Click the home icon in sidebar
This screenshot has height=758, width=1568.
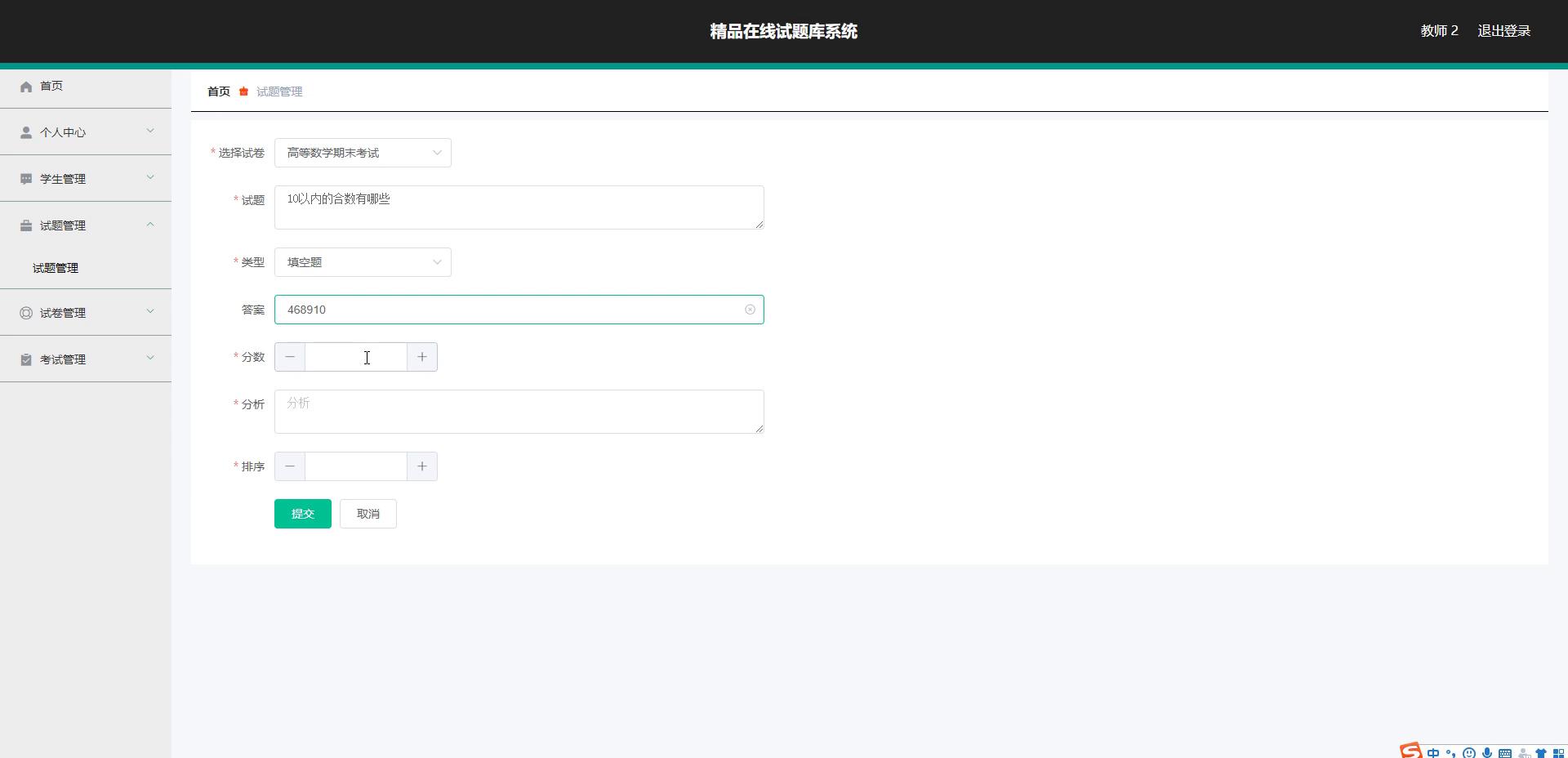click(x=26, y=87)
